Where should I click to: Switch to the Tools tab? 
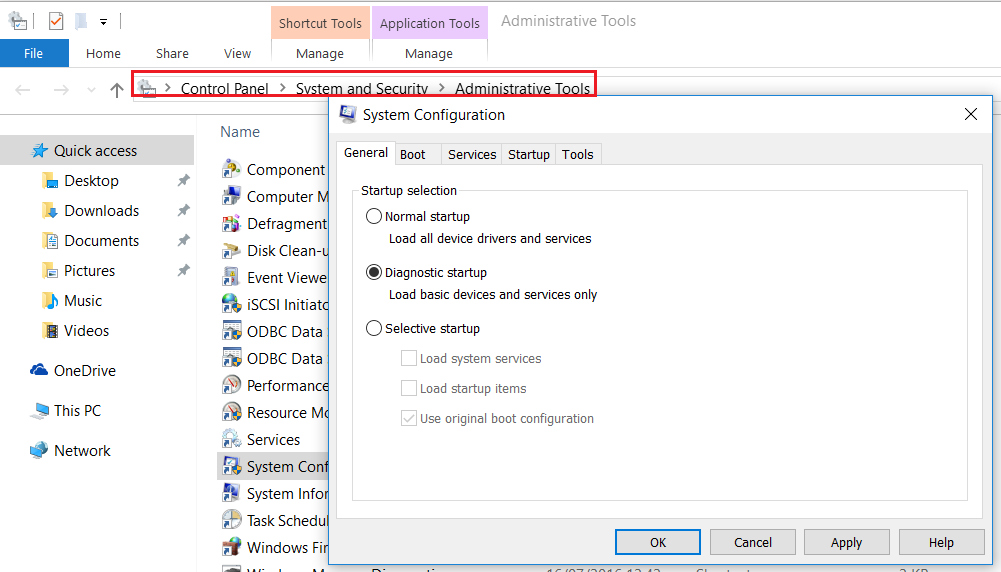coord(578,154)
